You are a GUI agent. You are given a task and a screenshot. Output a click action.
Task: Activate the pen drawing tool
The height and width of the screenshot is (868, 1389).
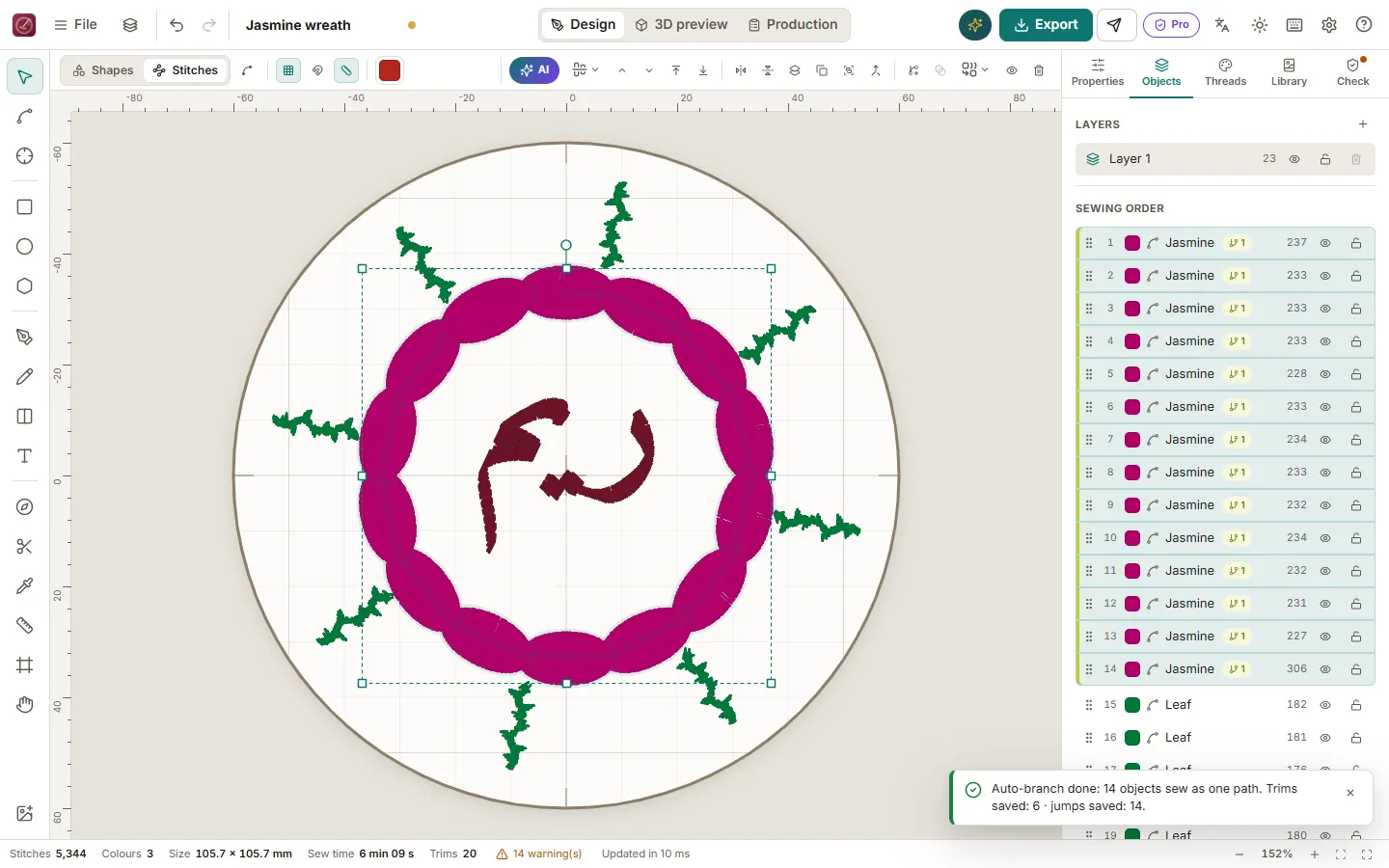pos(25,338)
